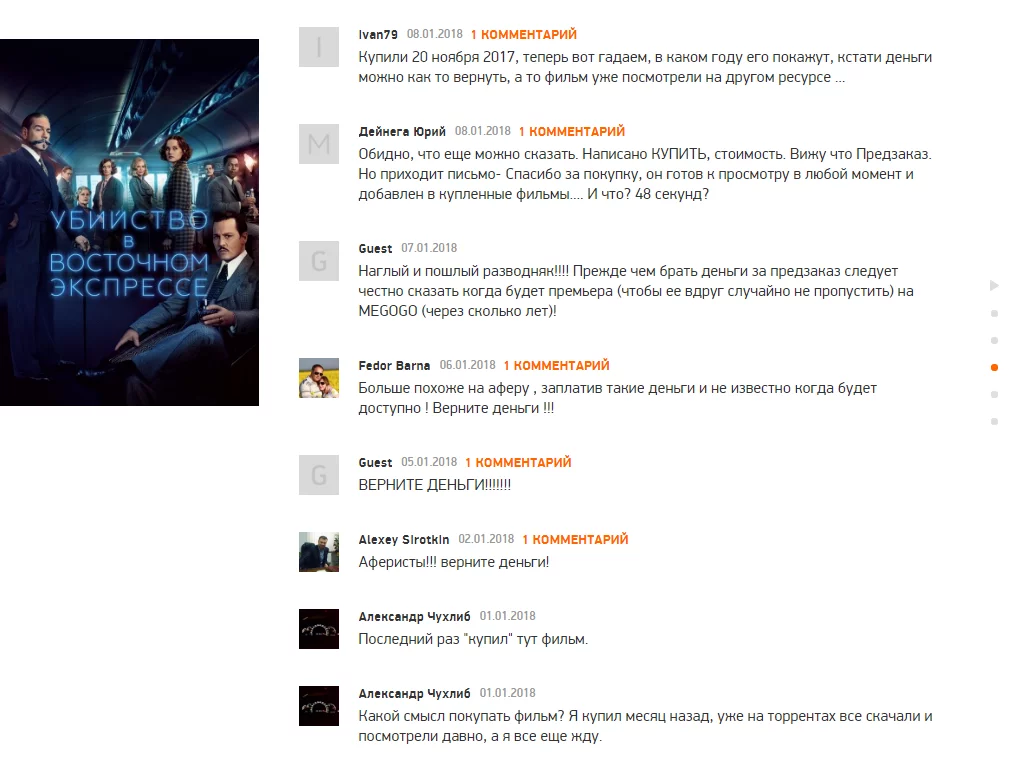1021x759 pixels.
Task: Click the Guest avatar on the 07.01.2018 comment
Action: click(x=318, y=261)
